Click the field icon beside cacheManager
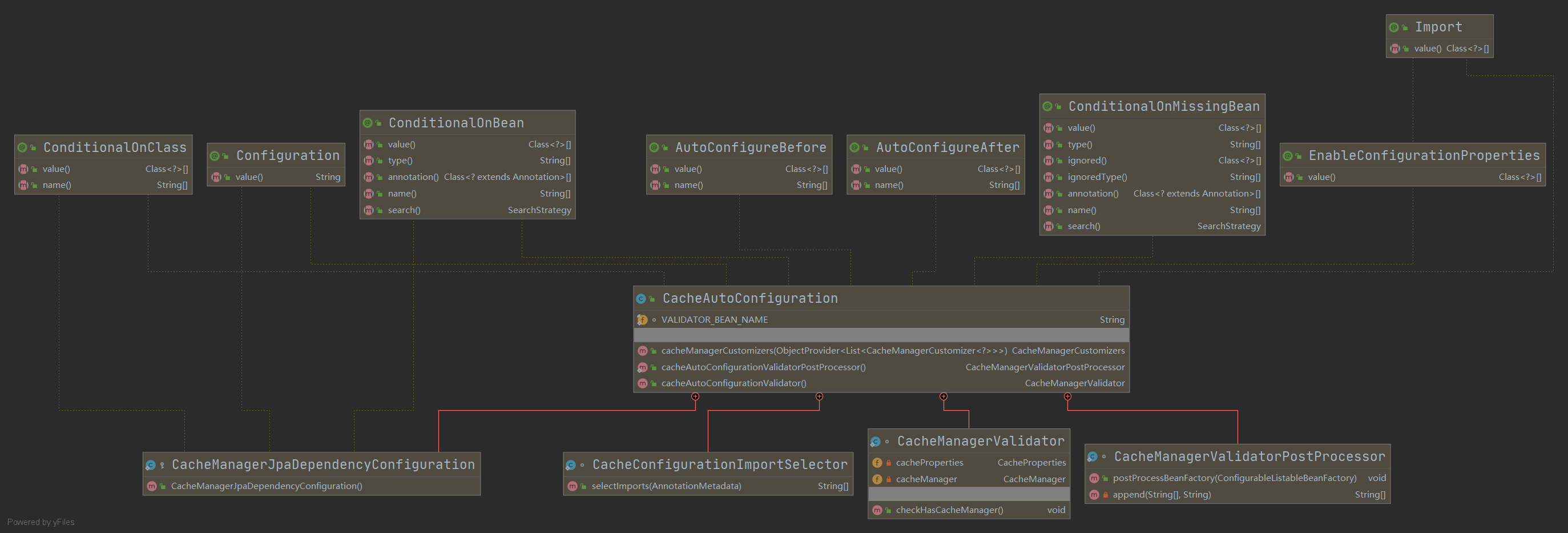The image size is (1568, 533). [877, 479]
